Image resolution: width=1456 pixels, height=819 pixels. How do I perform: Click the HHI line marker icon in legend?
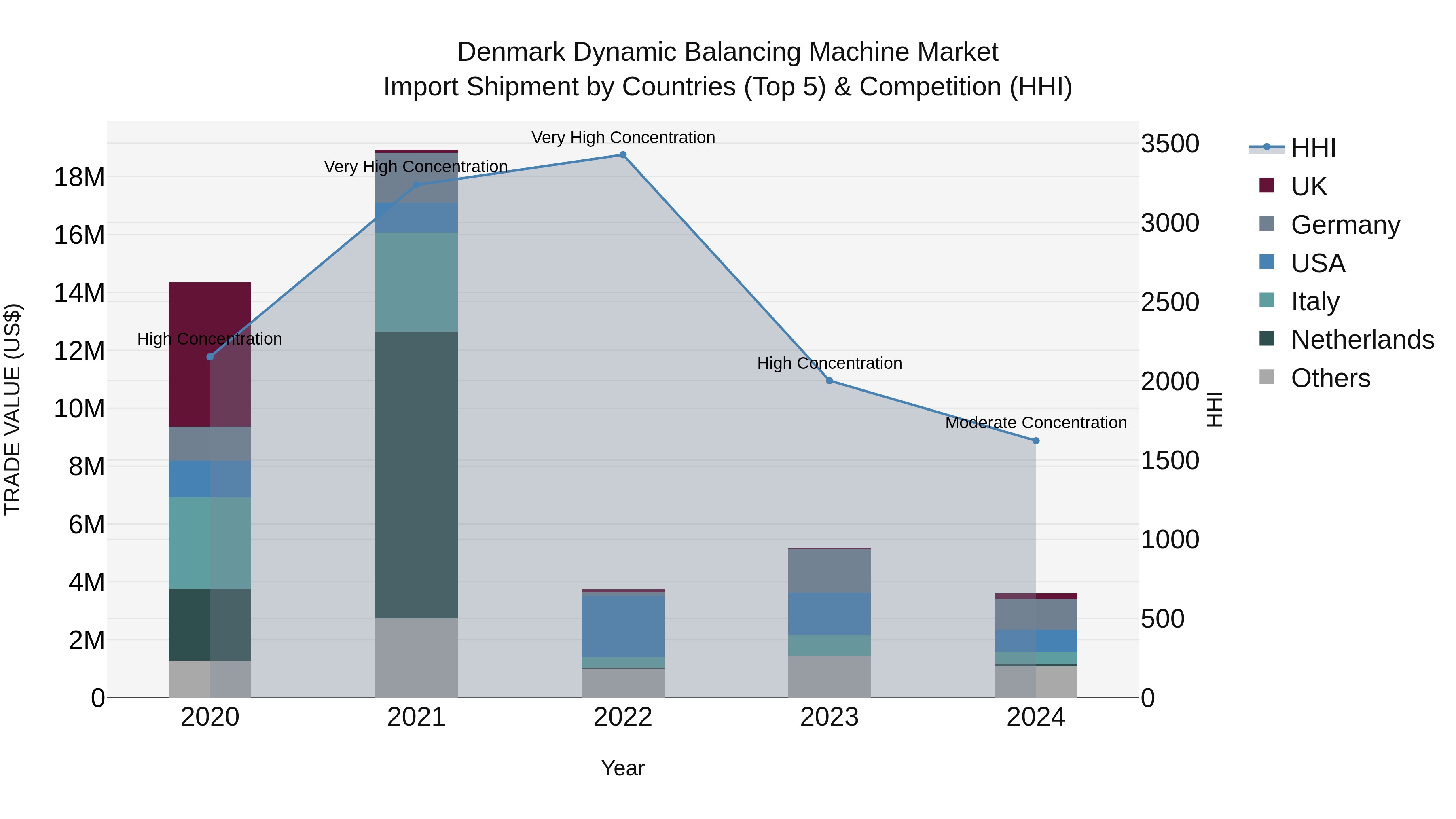[1267, 147]
